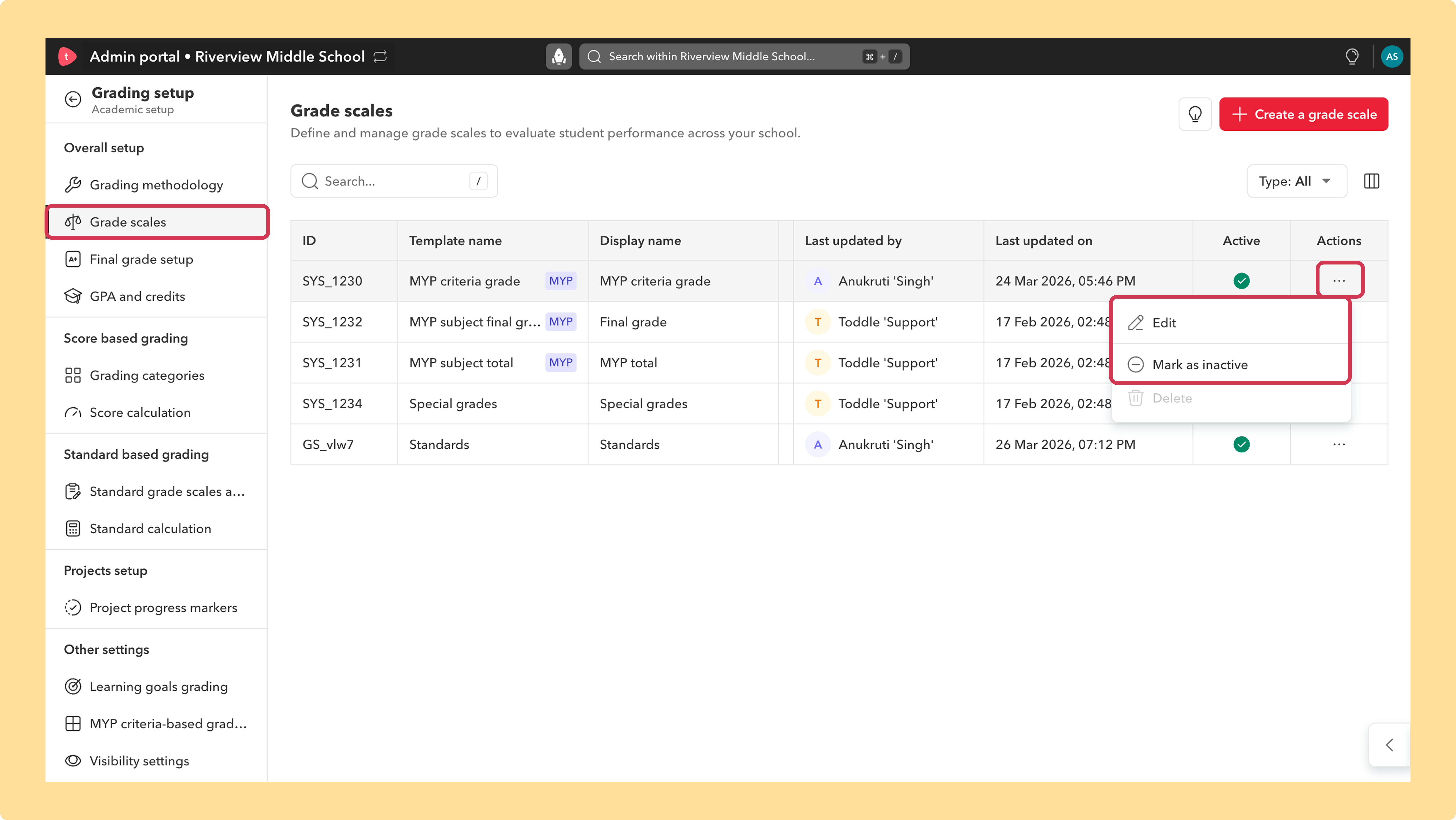Click the Standard calculation calculator icon
Screen dimensions: 1456x820
73,528
